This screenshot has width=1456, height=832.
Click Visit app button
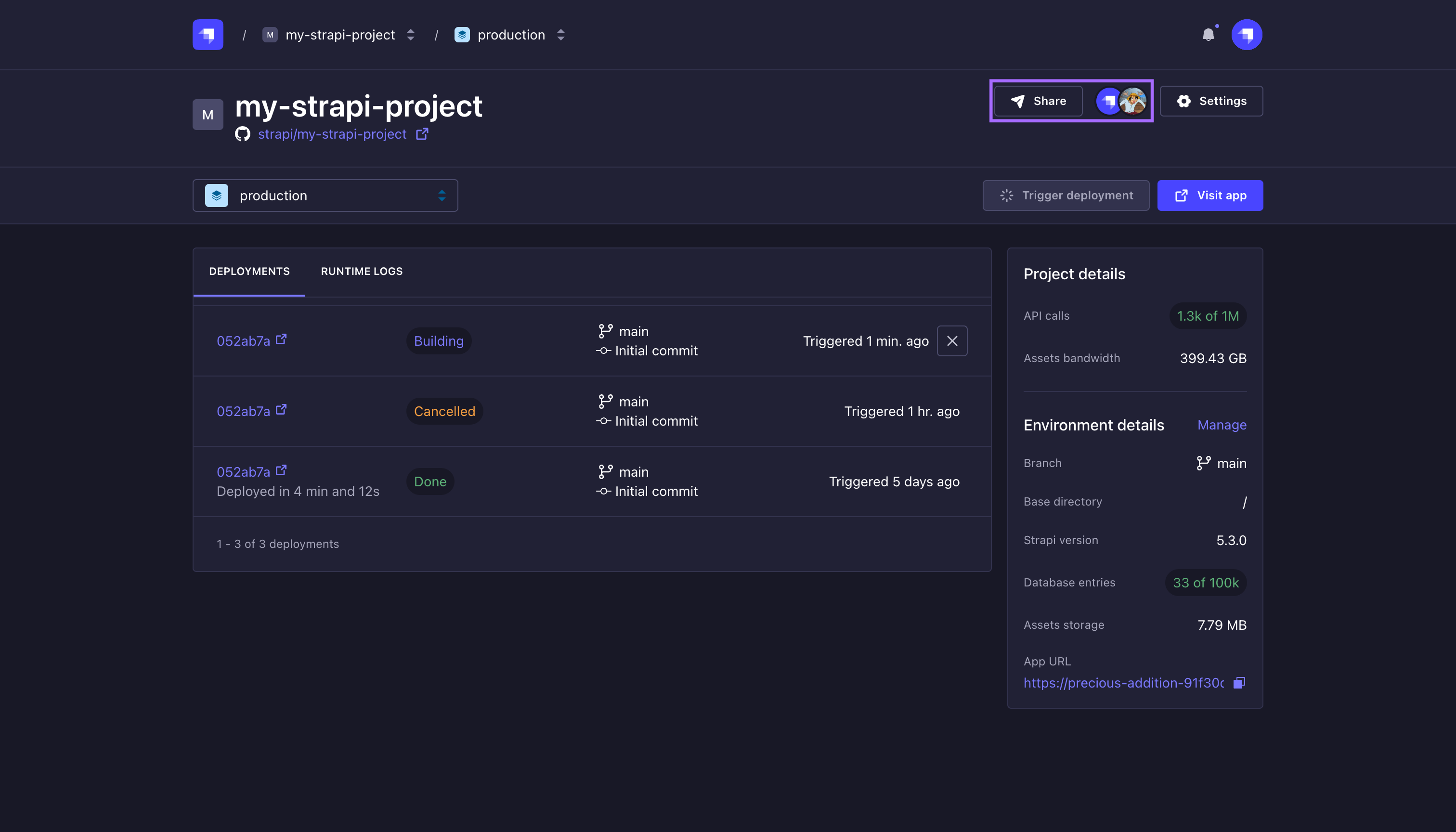[x=1210, y=195]
